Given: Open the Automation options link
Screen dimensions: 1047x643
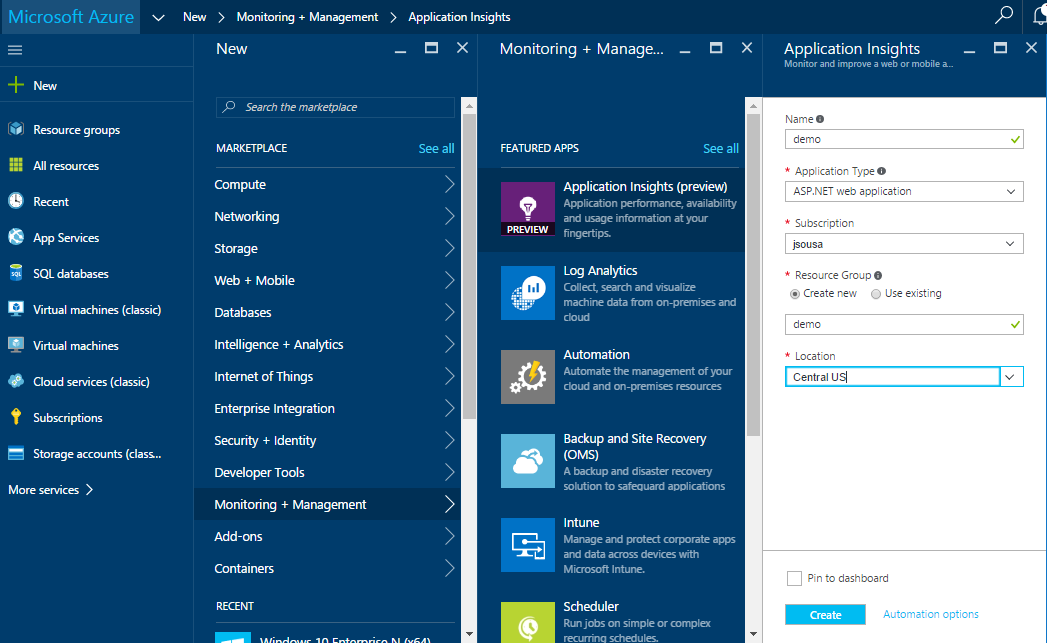Looking at the screenshot, I should click(x=931, y=614).
